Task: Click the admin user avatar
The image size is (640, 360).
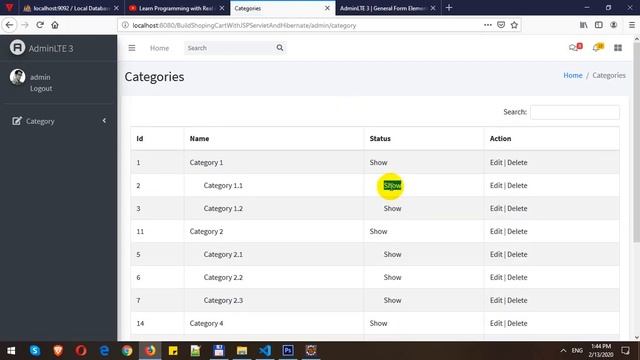Action: coord(18,77)
